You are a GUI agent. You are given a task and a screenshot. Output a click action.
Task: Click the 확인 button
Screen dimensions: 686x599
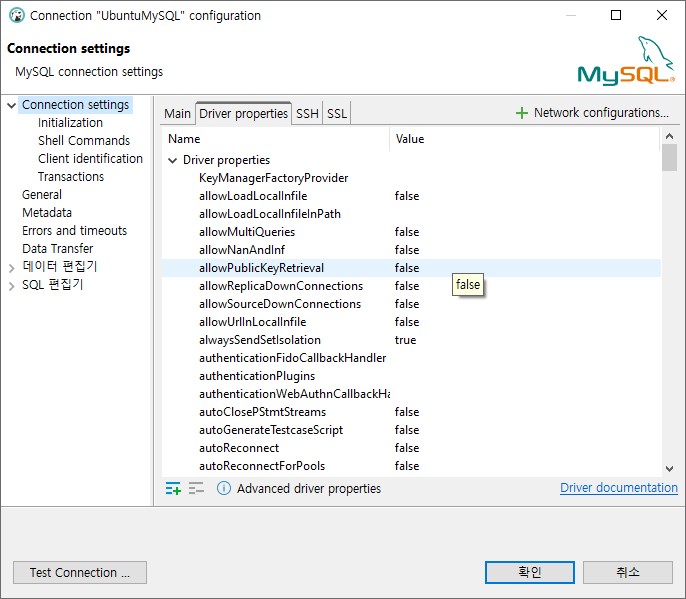(530, 572)
